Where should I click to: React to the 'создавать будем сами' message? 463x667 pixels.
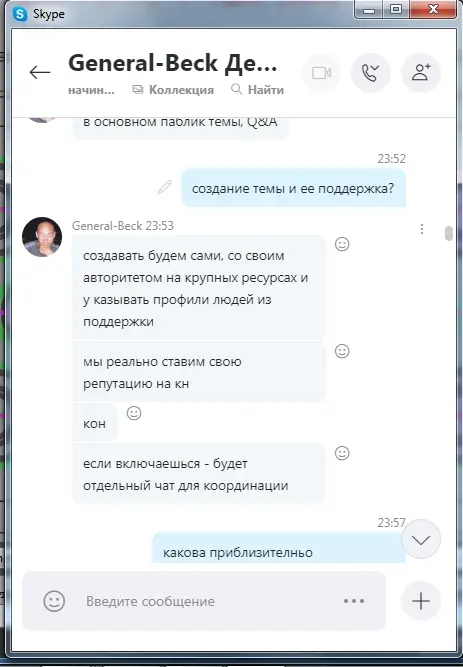[342, 244]
